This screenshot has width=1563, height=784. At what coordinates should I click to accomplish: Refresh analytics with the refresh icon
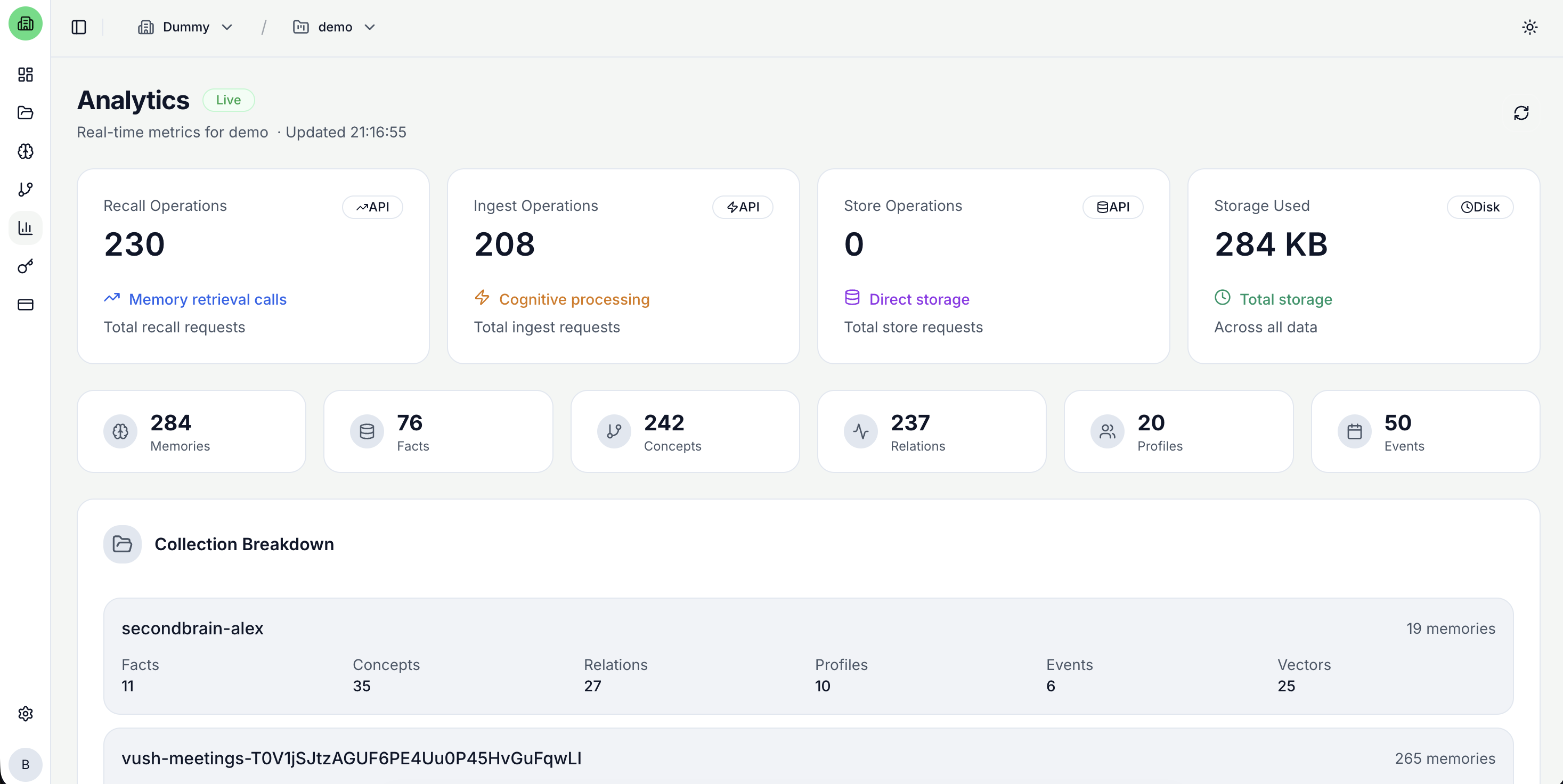1521,113
